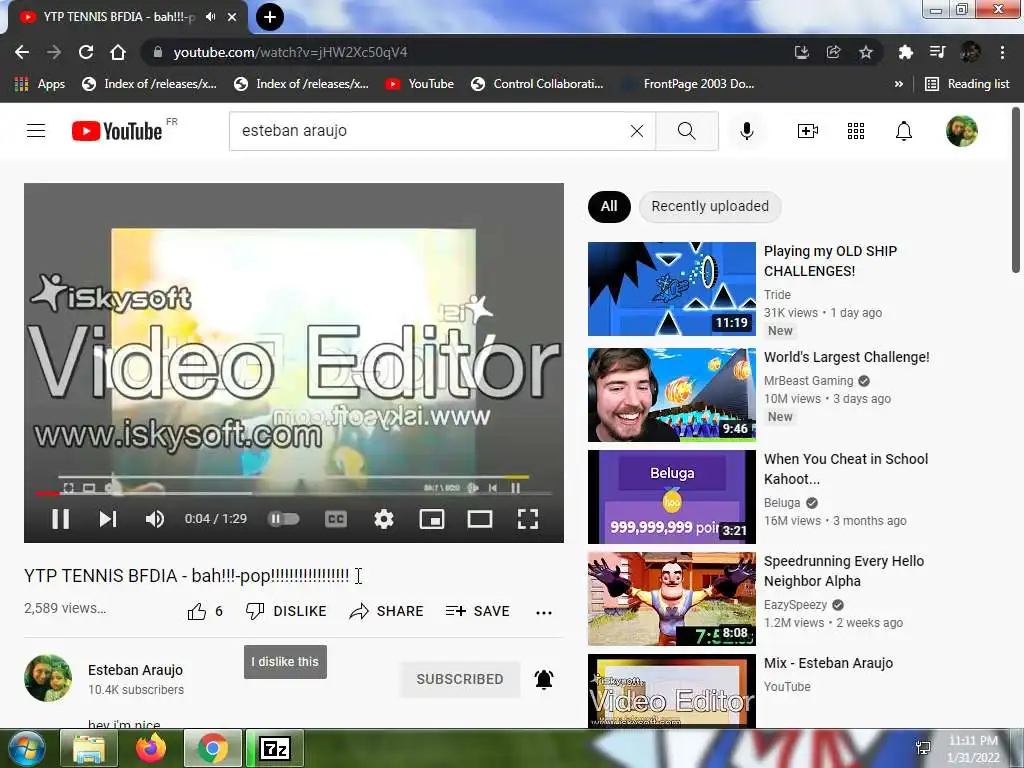
Task: Open World's Largest Challenge! video title
Action: [x=846, y=357]
